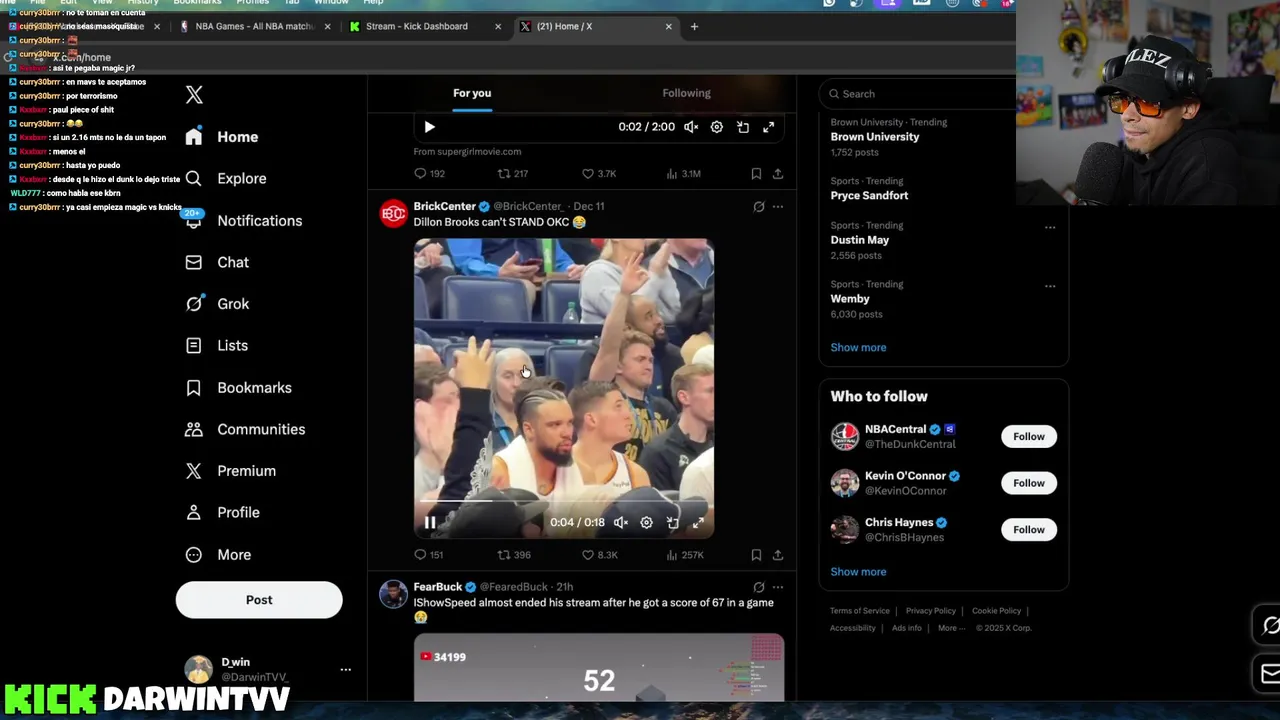The height and width of the screenshot is (720, 1280).
Task: Like the post with 3.7K likes
Action: (599, 174)
